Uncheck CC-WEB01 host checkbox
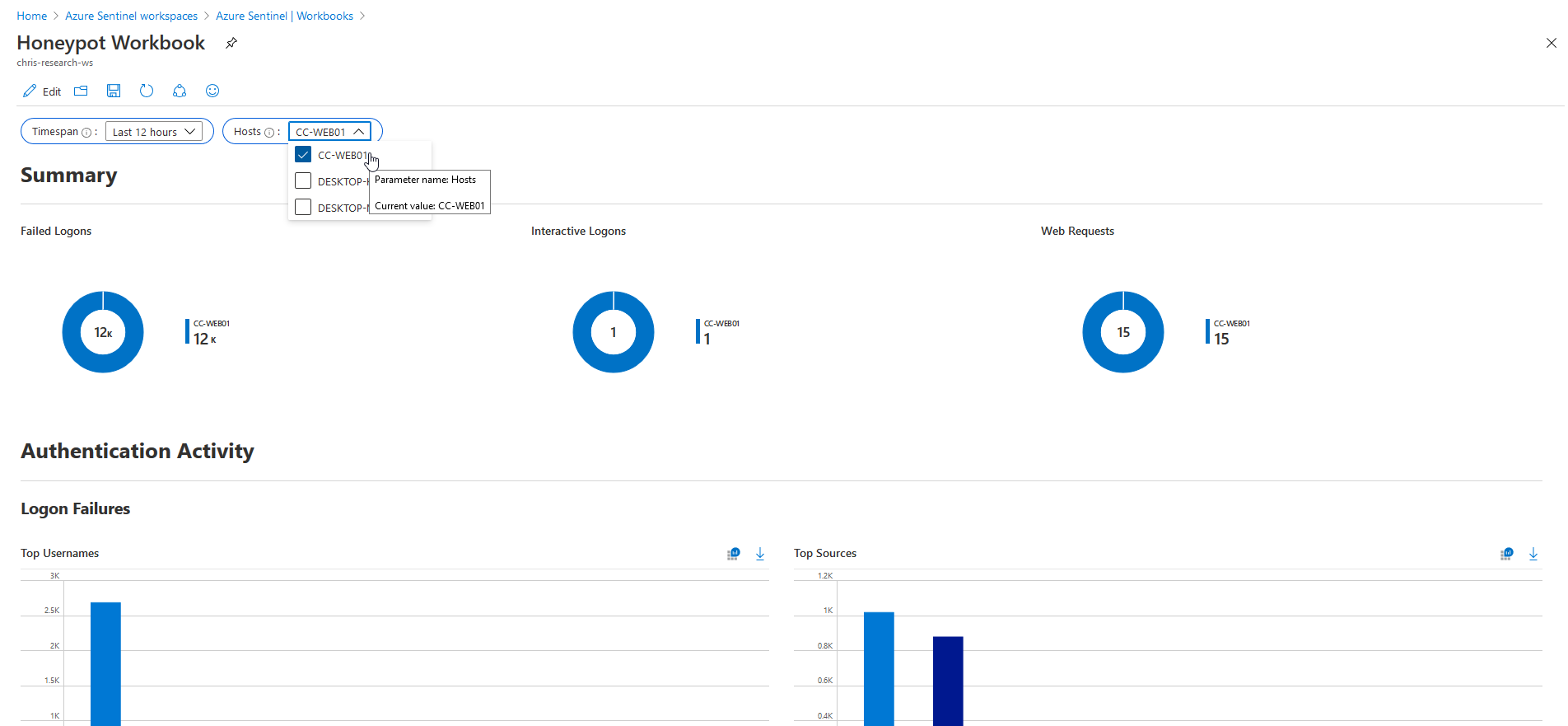This screenshot has height=726, width=1568. 303,155
